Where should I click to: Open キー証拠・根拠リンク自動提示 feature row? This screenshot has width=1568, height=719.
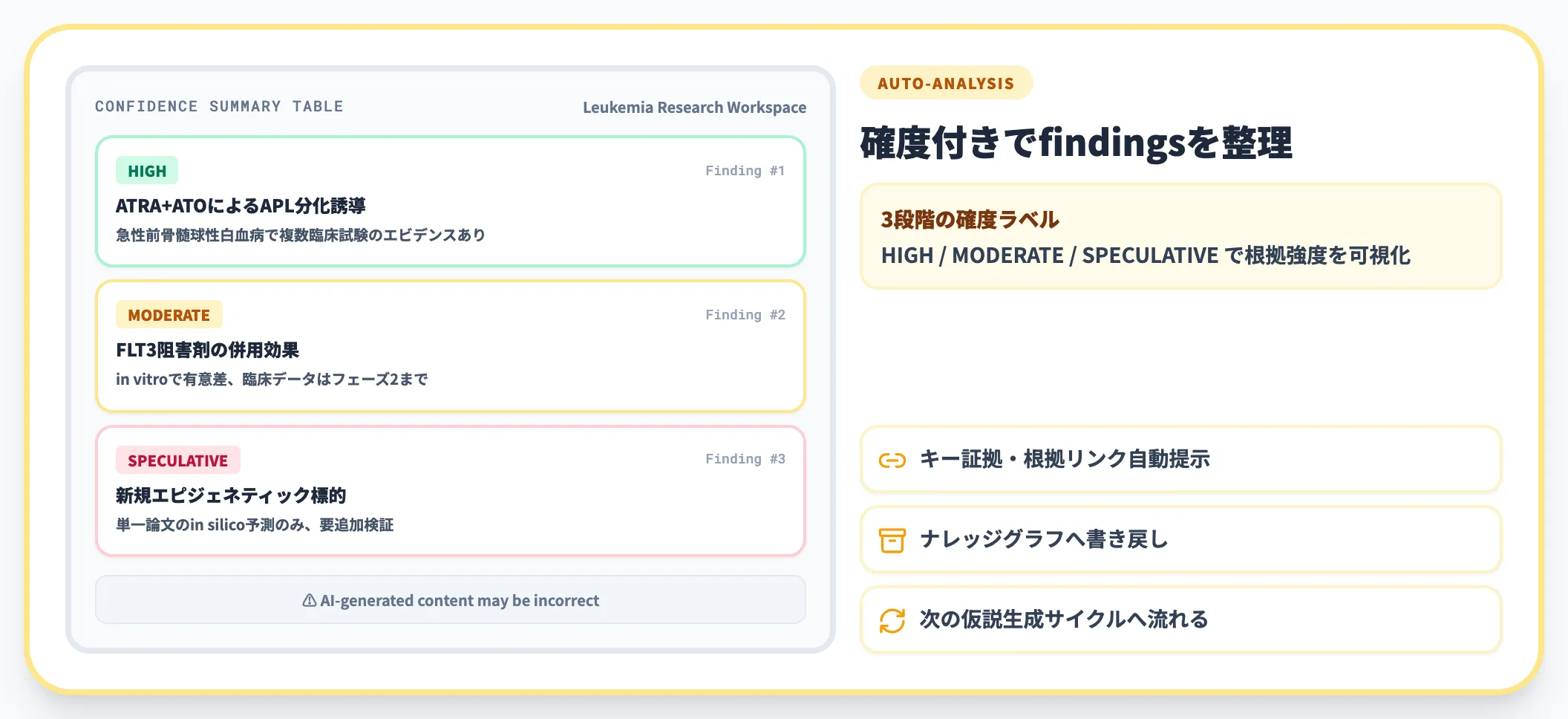(x=1180, y=459)
